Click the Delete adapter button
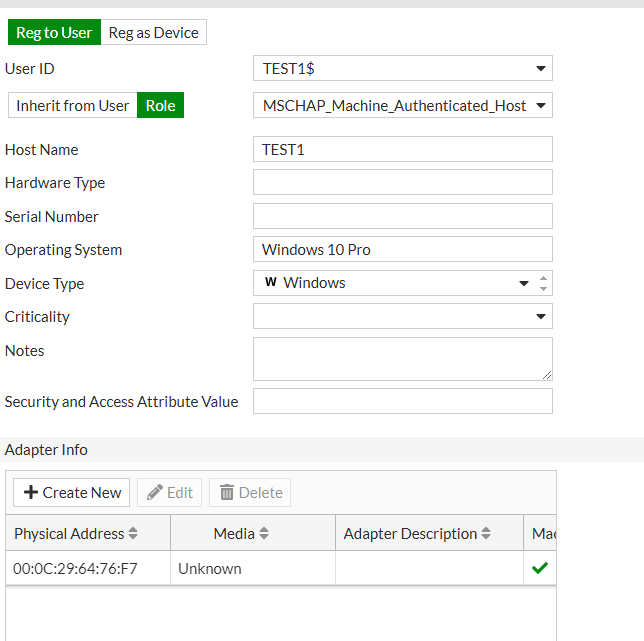This screenshot has width=644, height=641. click(250, 492)
